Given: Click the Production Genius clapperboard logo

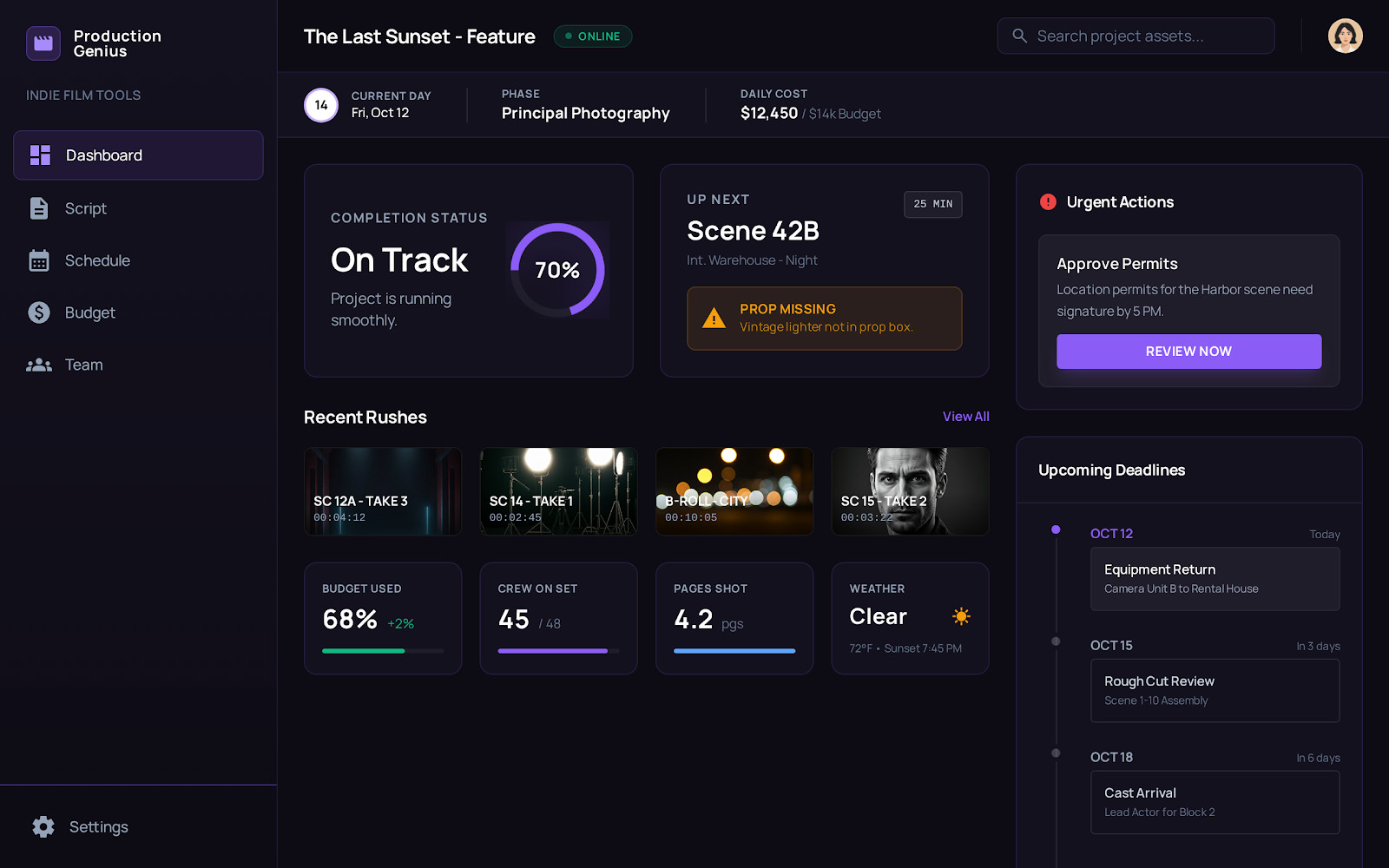Looking at the screenshot, I should (x=43, y=43).
